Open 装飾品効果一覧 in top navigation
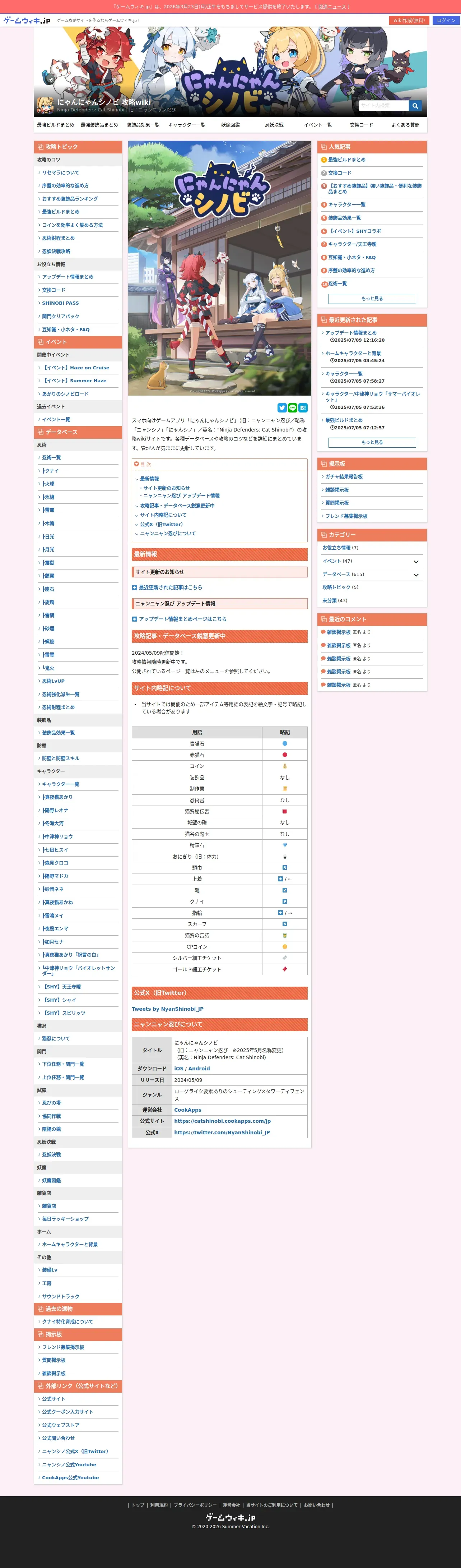This screenshot has width=461, height=1568. tap(143, 125)
